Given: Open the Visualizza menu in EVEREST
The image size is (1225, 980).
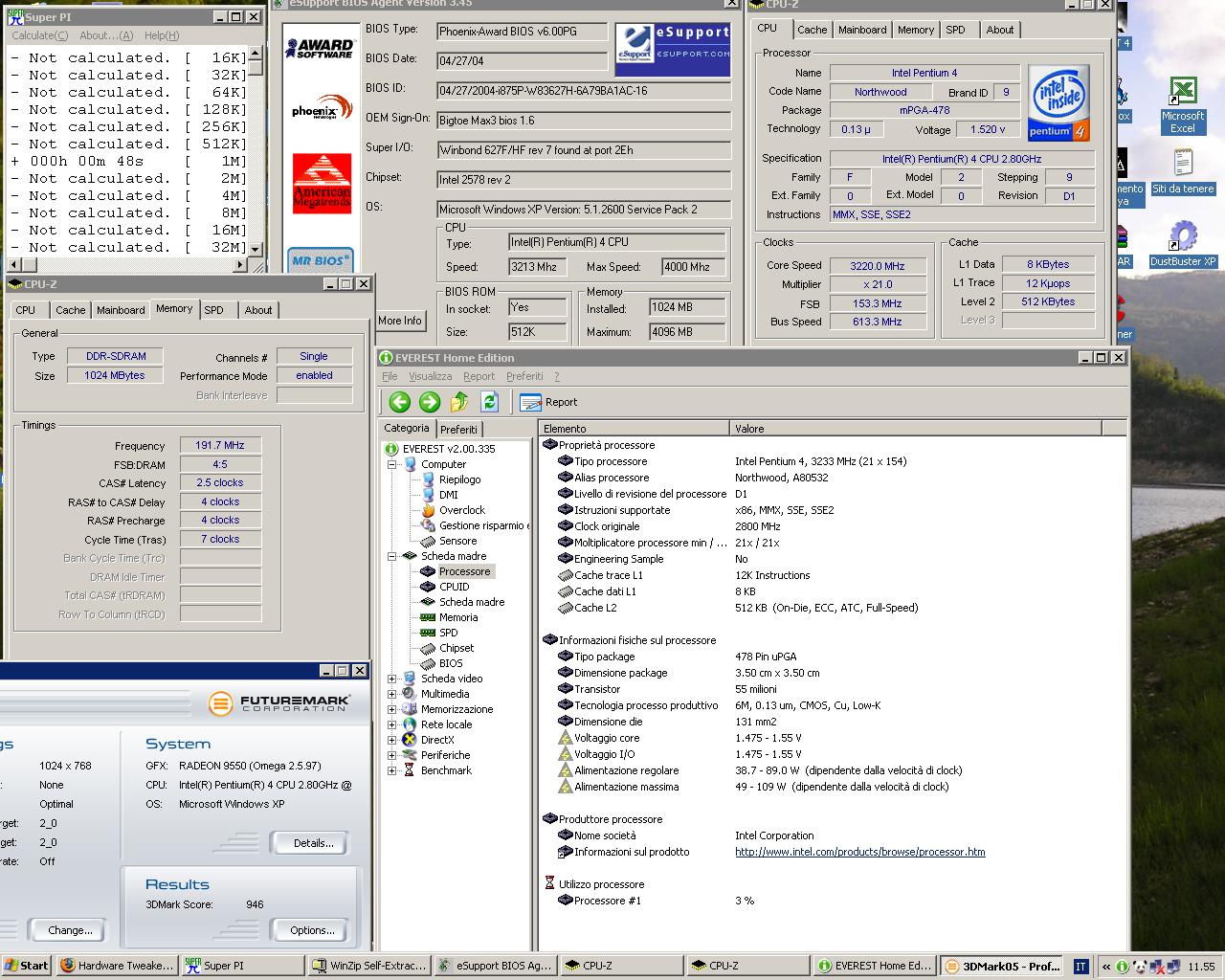Looking at the screenshot, I should tap(431, 376).
